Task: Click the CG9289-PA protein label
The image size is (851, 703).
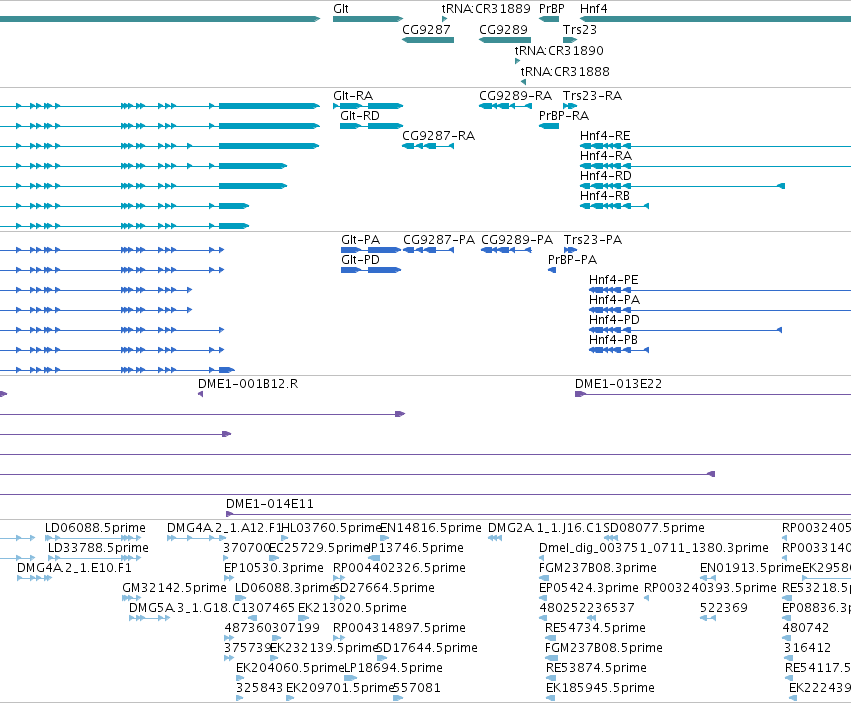Action: click(517, 240)
